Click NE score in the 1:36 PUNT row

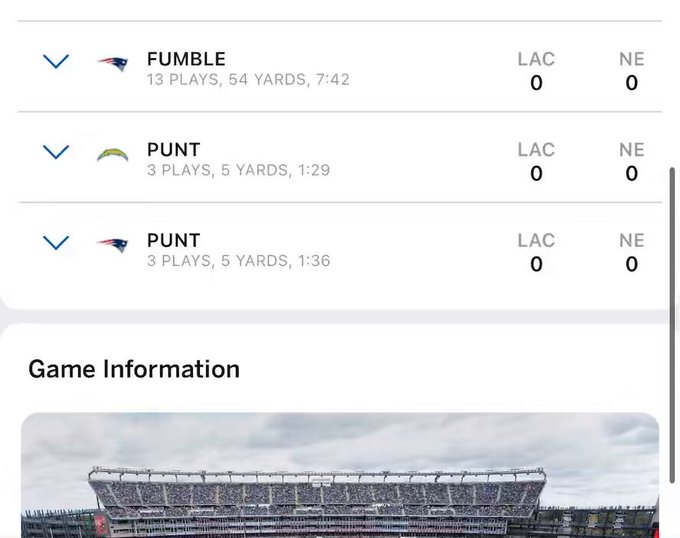point(632,264)
